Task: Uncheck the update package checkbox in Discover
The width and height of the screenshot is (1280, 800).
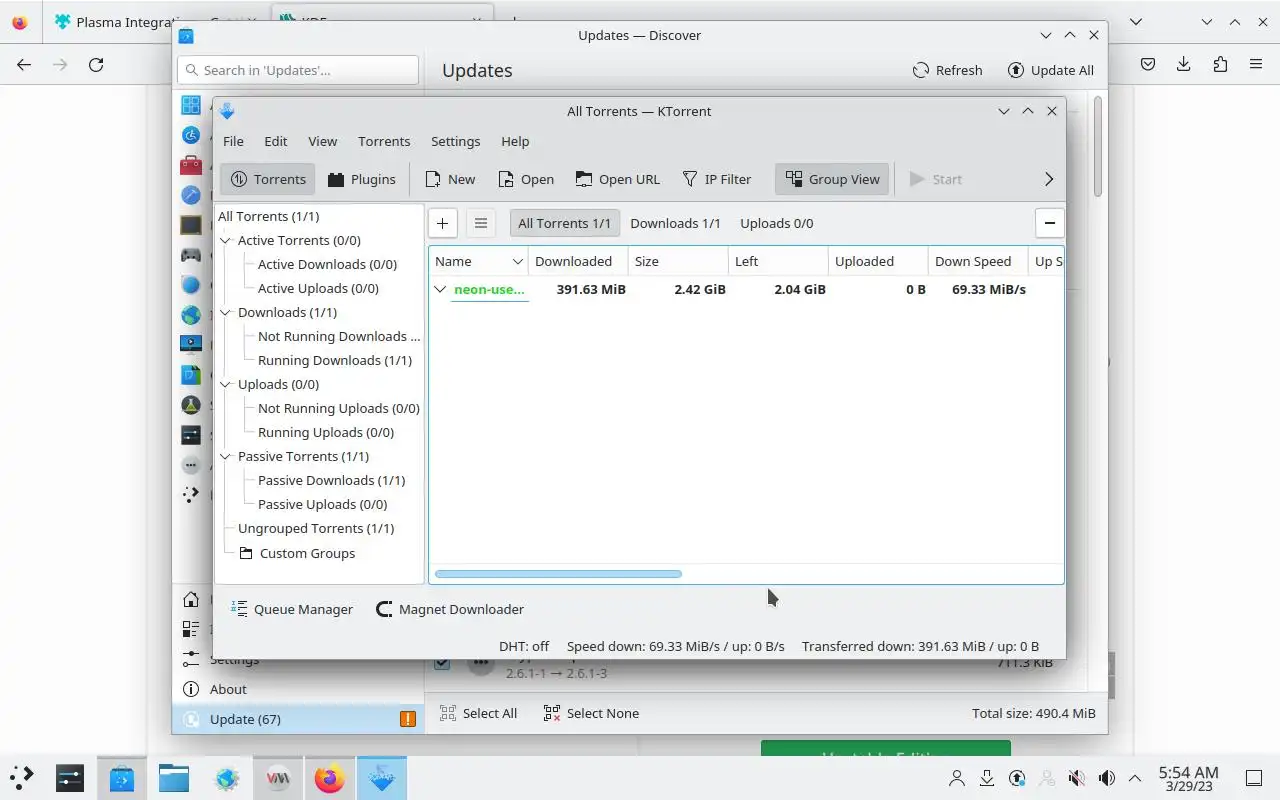Action: pos(442,662)
